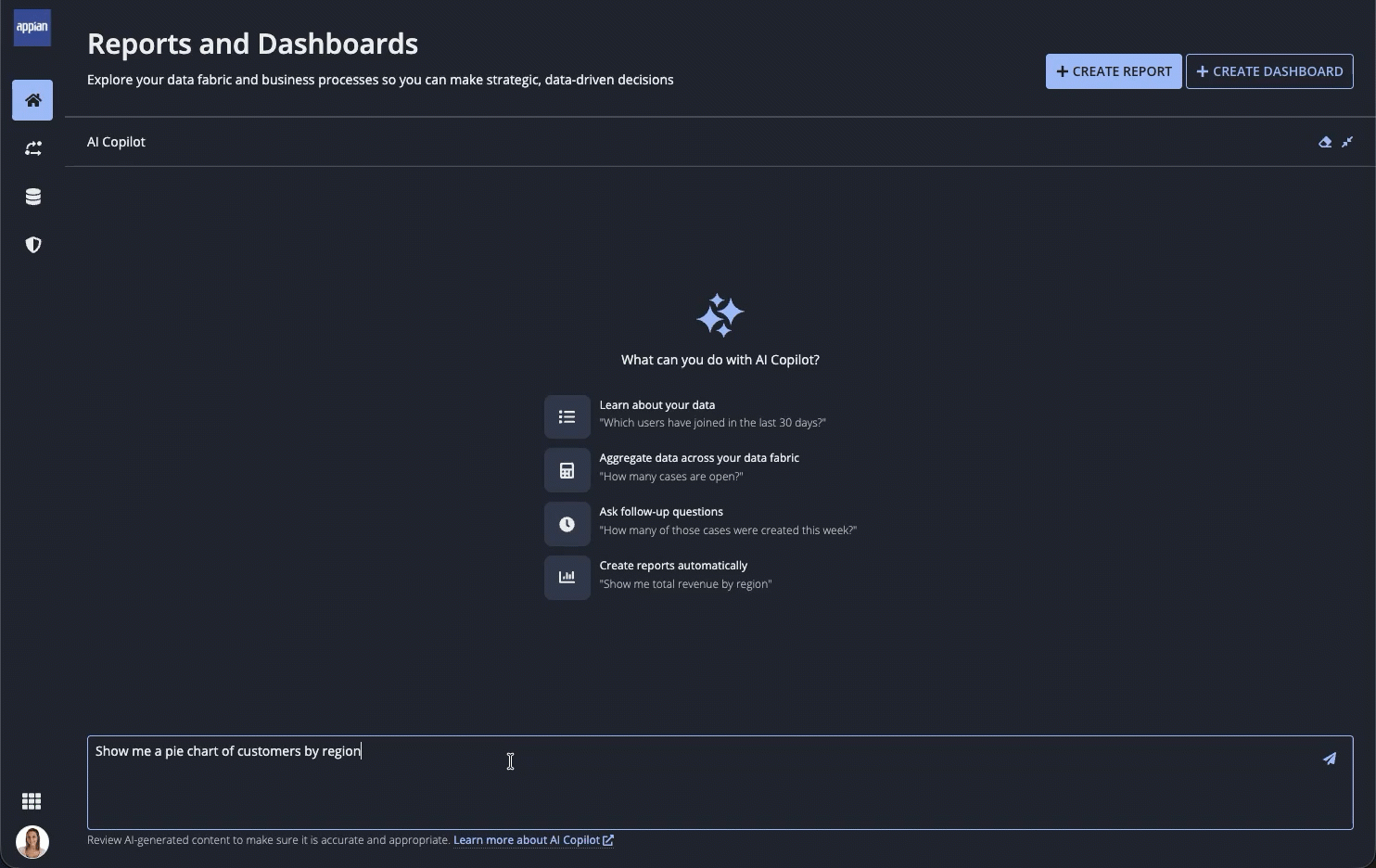Screen dimensions: 1376x868
Task: Click the clock icon beside Ask follow-up questions
Action: [567, 524]
